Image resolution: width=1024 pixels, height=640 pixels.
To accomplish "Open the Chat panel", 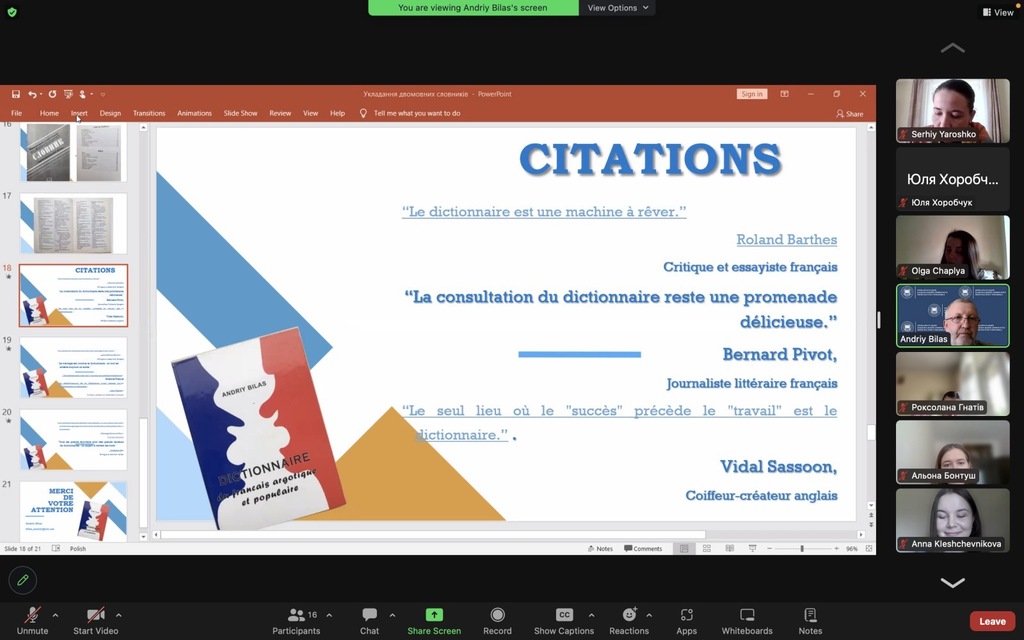I will [369, 621].
